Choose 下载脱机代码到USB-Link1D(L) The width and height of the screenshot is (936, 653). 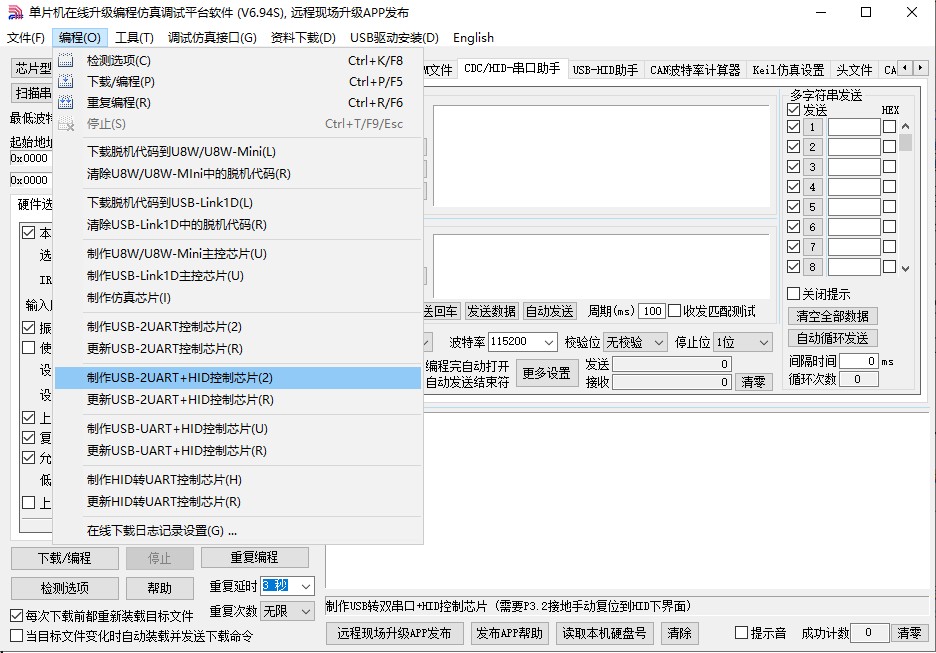point(238,203)
